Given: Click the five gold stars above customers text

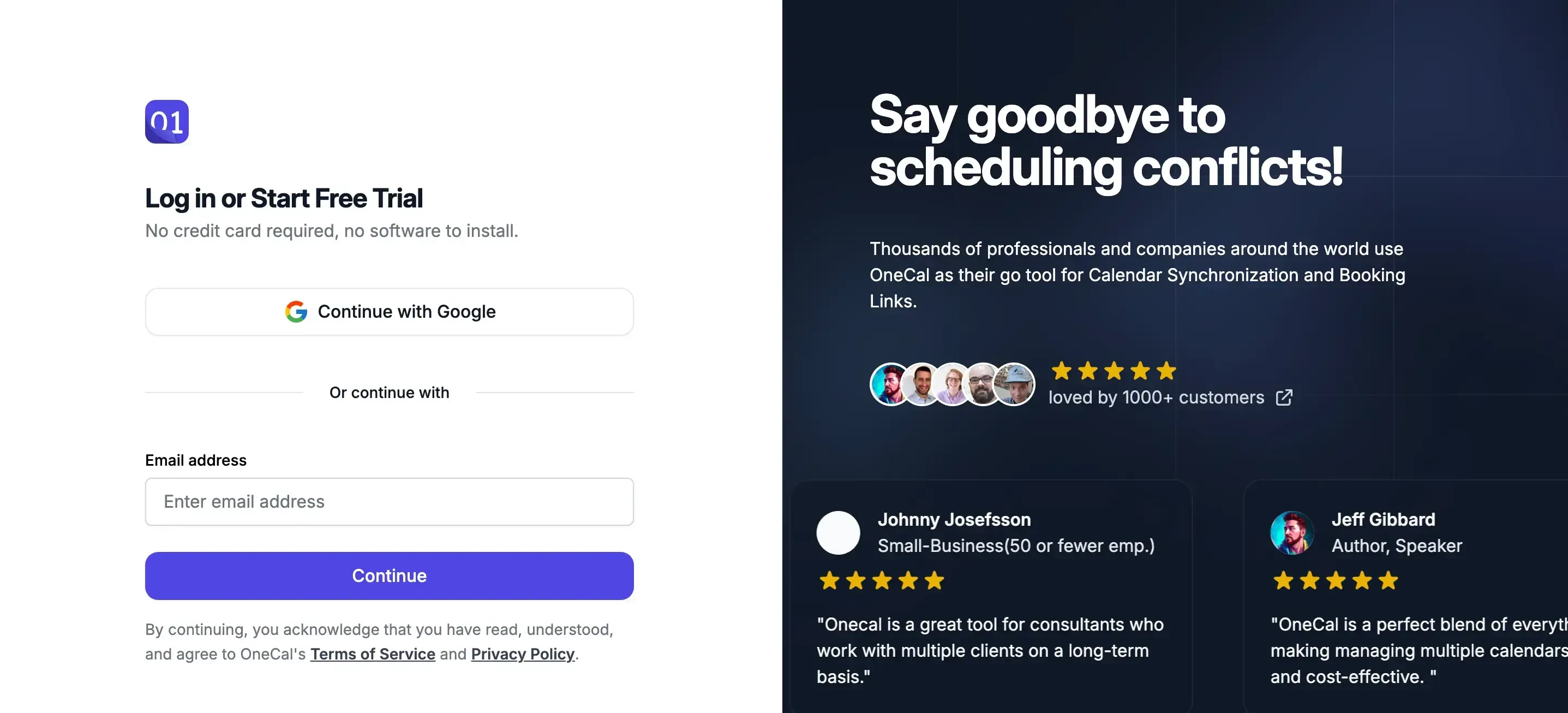Looking at the screenshot, I should pyautogui.click(x=1114, y=371).
